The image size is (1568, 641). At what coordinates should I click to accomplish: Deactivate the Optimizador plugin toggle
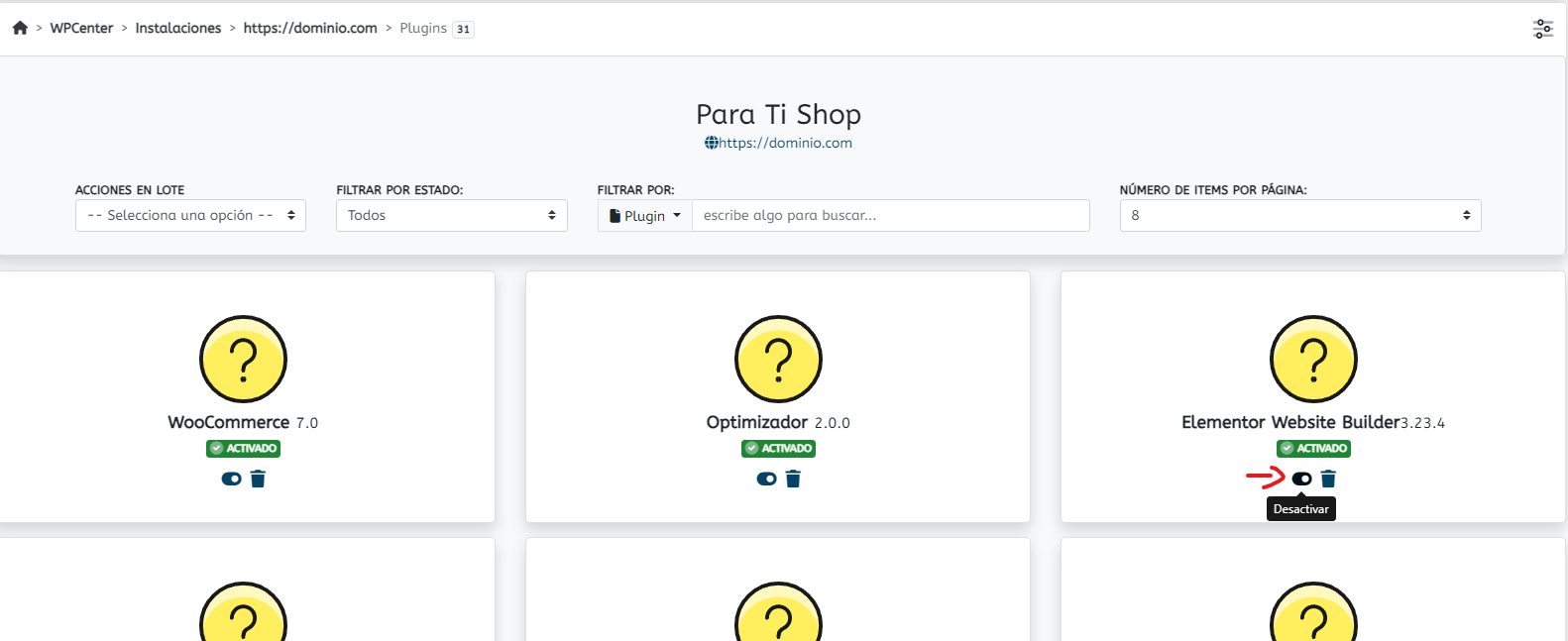766,479
